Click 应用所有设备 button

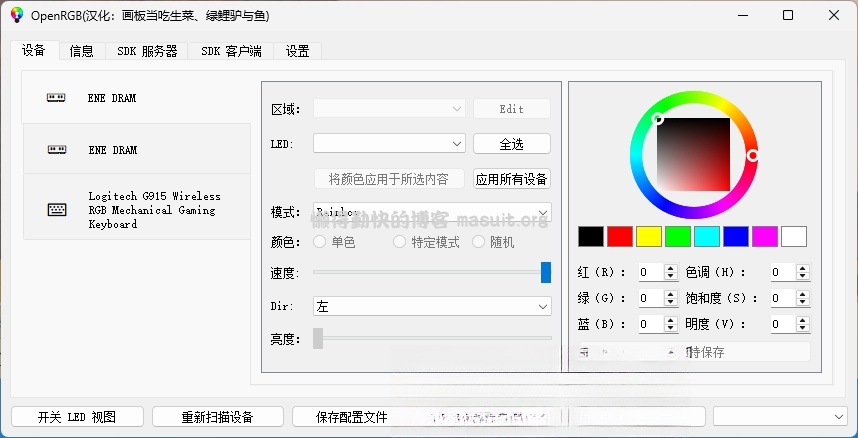pyautogui.click(x=512, y=179)
